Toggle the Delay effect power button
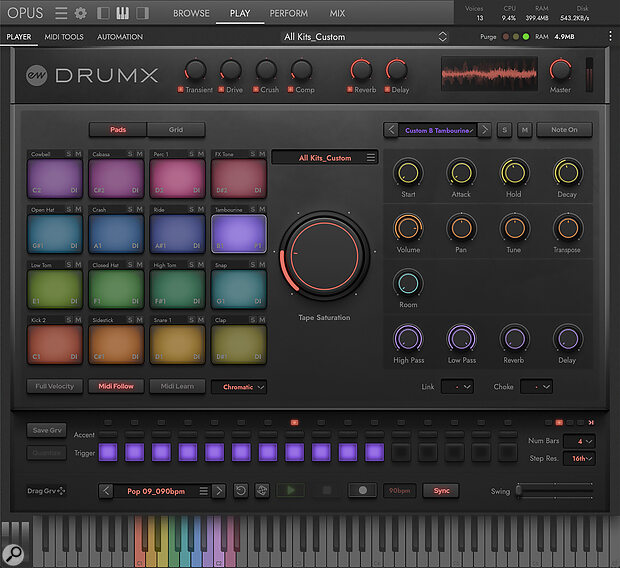The image size is (620, 568). (x=387, y=89)
